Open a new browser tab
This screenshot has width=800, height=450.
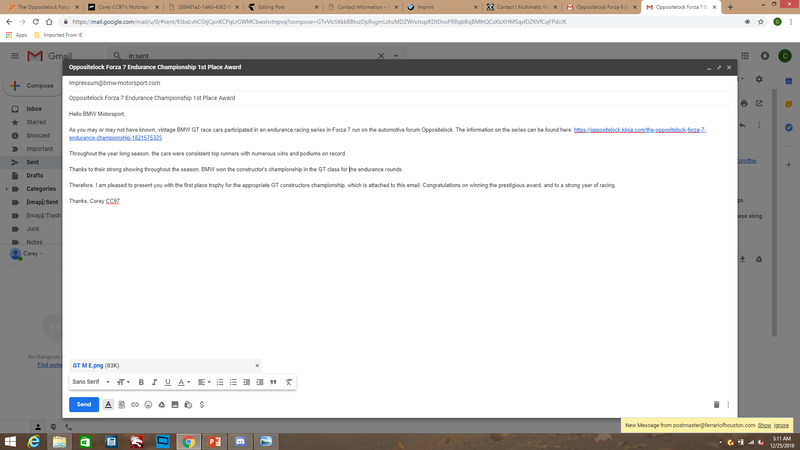tap(730, 7)
